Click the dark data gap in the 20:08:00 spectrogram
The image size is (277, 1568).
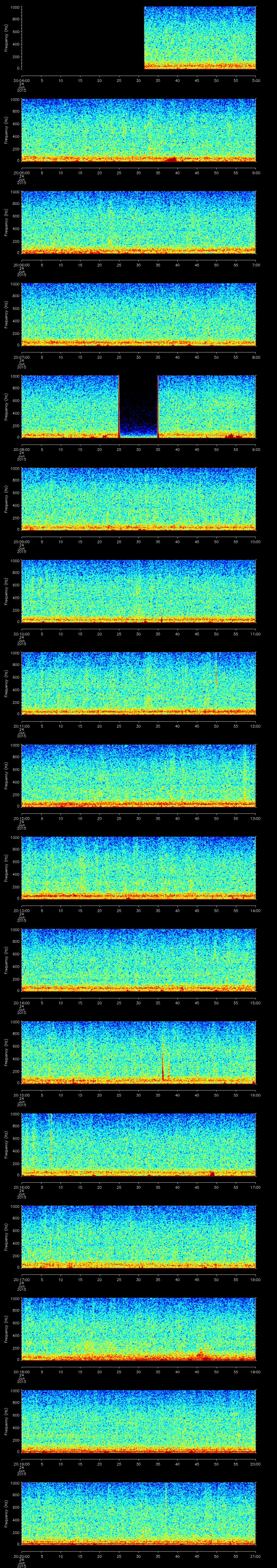[138, 407]
